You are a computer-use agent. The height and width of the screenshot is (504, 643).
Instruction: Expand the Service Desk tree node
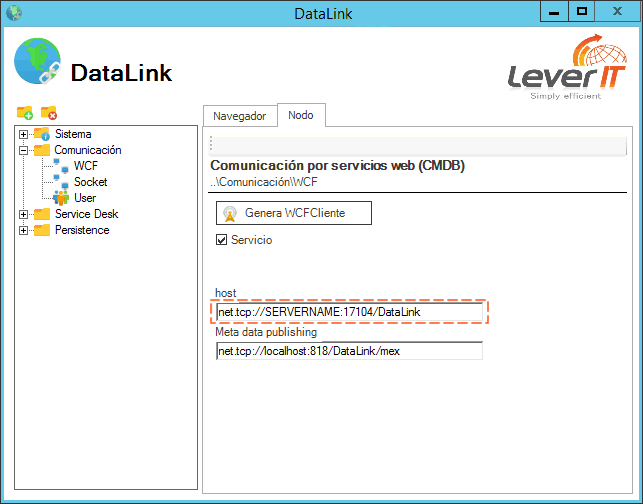click(23, 214)
